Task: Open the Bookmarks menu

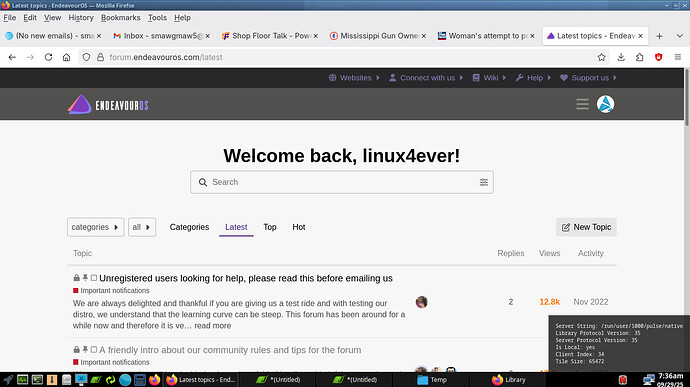Action: [x=121, y=18]
